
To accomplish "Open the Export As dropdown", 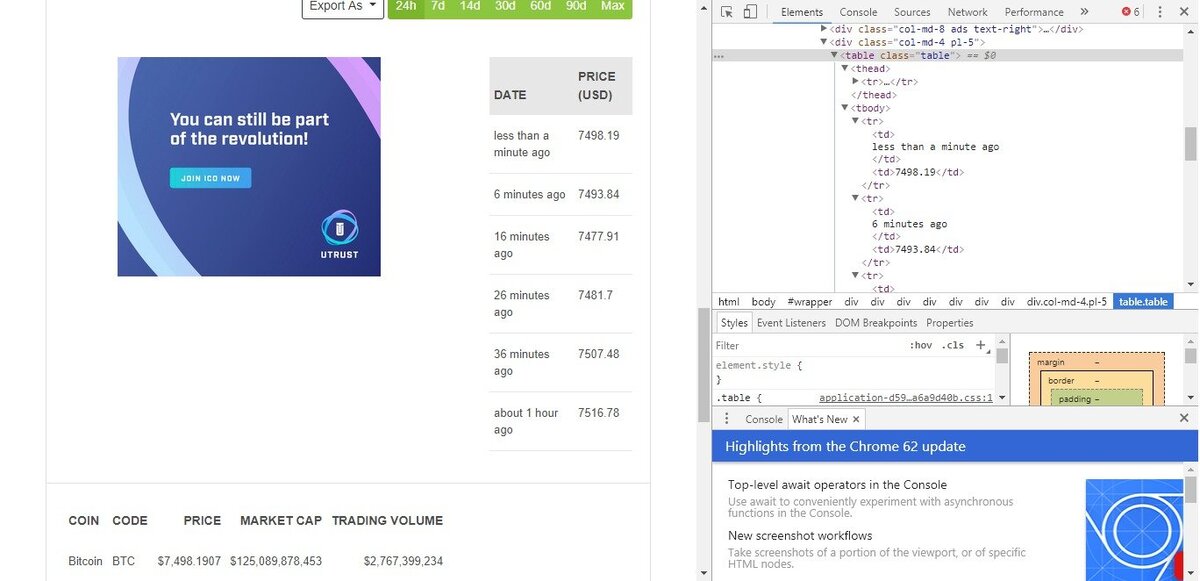I will tap(343, 6).
